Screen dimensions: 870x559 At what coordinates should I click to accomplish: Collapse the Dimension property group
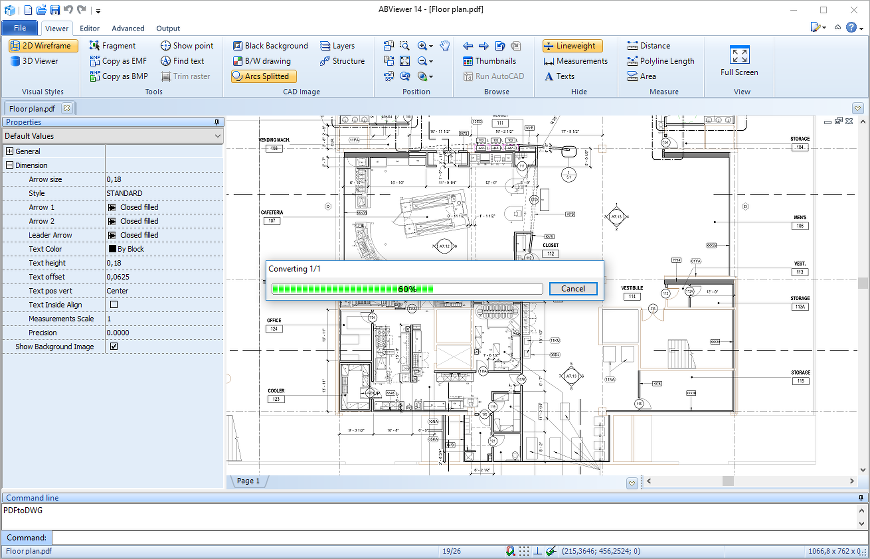tap(9, 165)
